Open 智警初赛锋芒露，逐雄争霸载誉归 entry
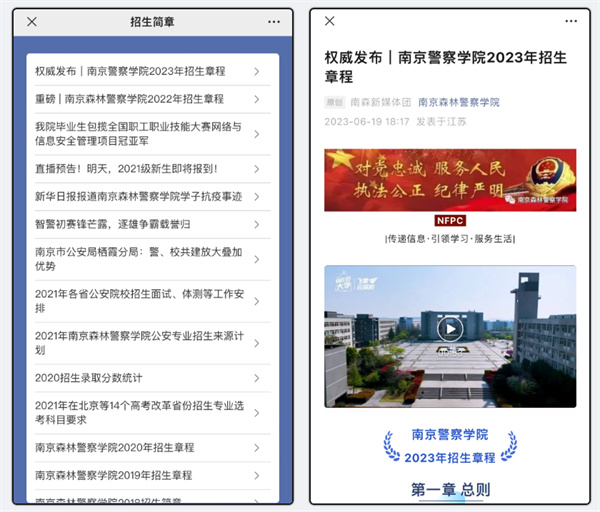Image resolution: width=600 pixels, height=512 pixels. 153,224
